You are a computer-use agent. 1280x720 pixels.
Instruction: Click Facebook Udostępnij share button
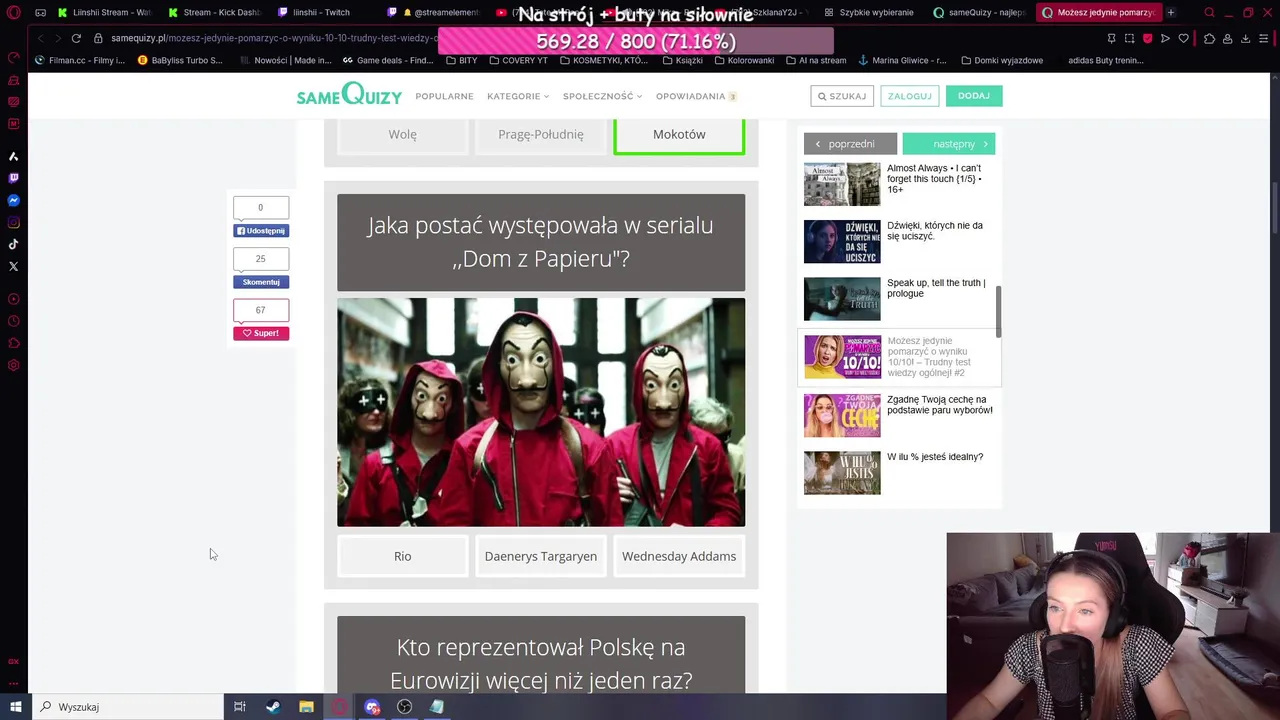click(x=261, y=231)
